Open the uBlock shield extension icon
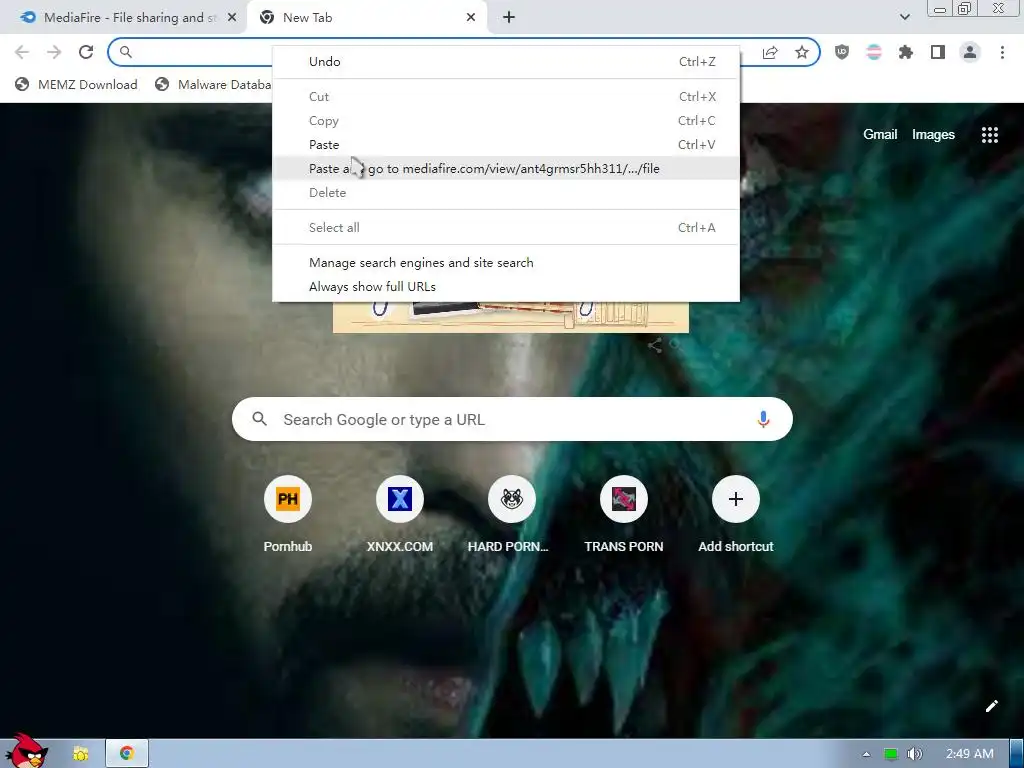 [x=842, y=52]
